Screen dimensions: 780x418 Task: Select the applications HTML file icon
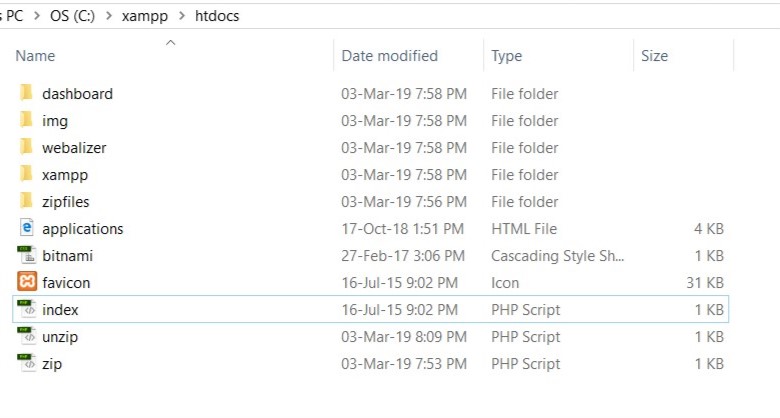tap(26, 228)
